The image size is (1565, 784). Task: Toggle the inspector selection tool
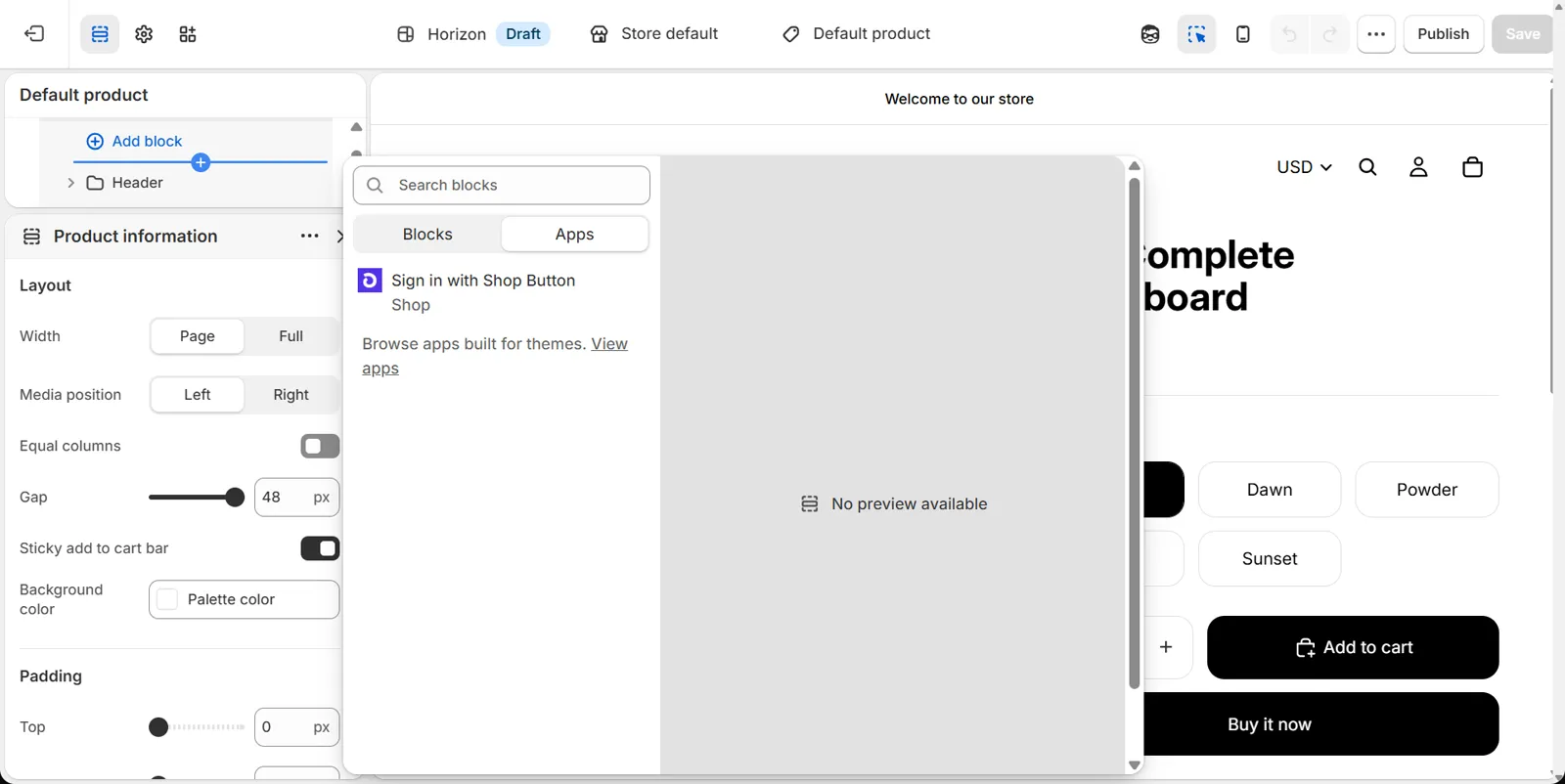(x=1196, y=34)
